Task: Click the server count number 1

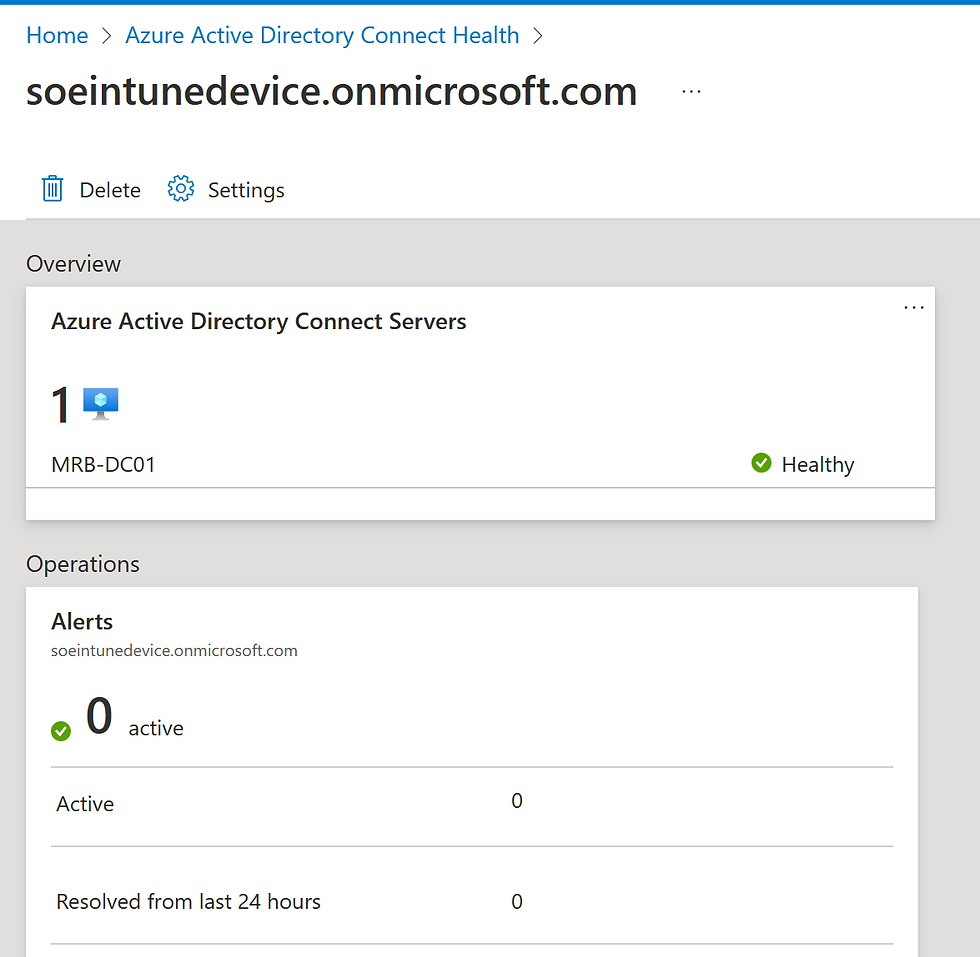Action: (x=61, y=405)
